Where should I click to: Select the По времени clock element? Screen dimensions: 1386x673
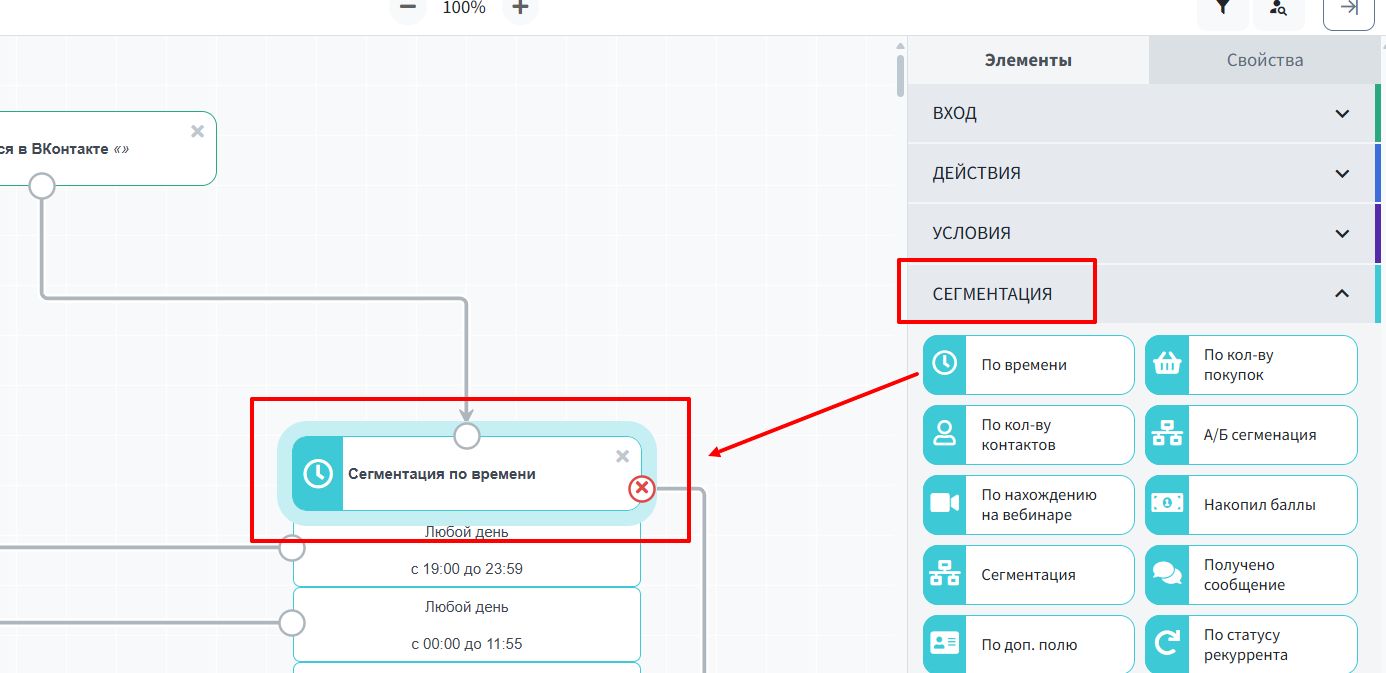[1028, 365]
